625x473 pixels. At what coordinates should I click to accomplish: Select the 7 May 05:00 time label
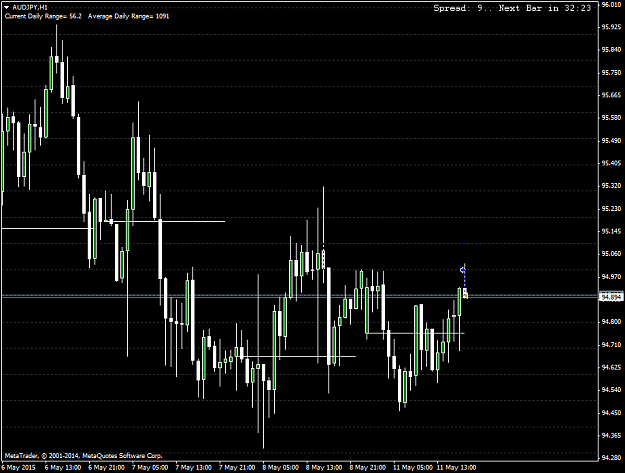click(150, 467)
